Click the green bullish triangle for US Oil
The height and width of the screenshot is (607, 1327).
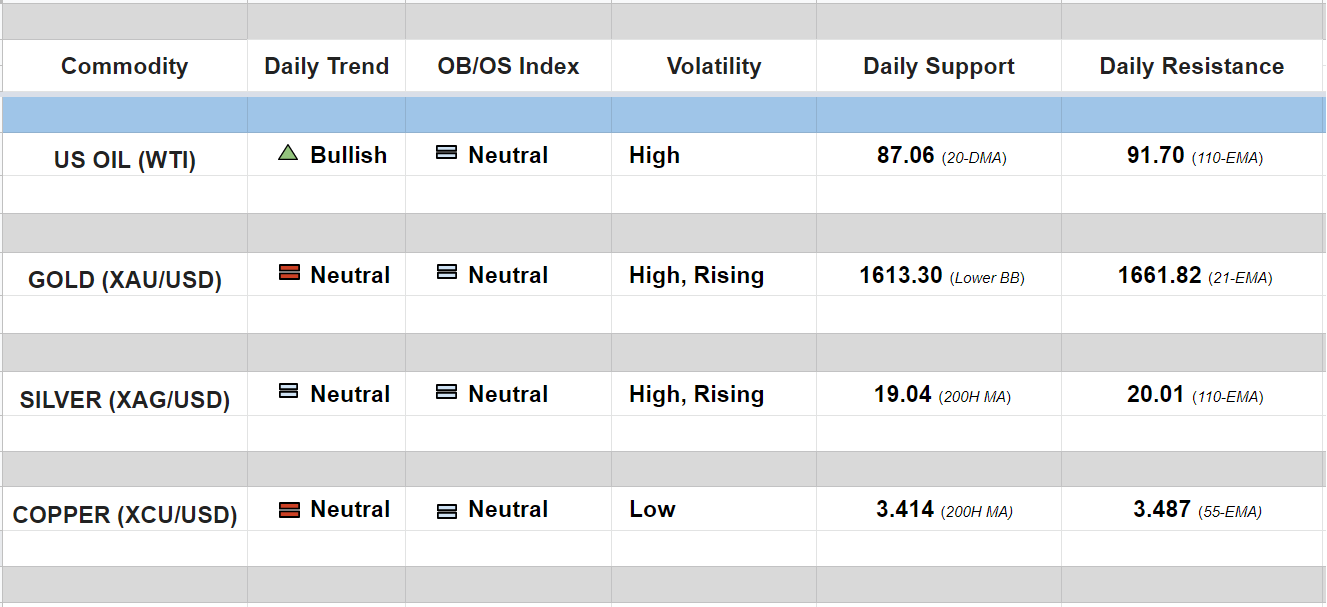pyautogui.click(x=288, y=153)
